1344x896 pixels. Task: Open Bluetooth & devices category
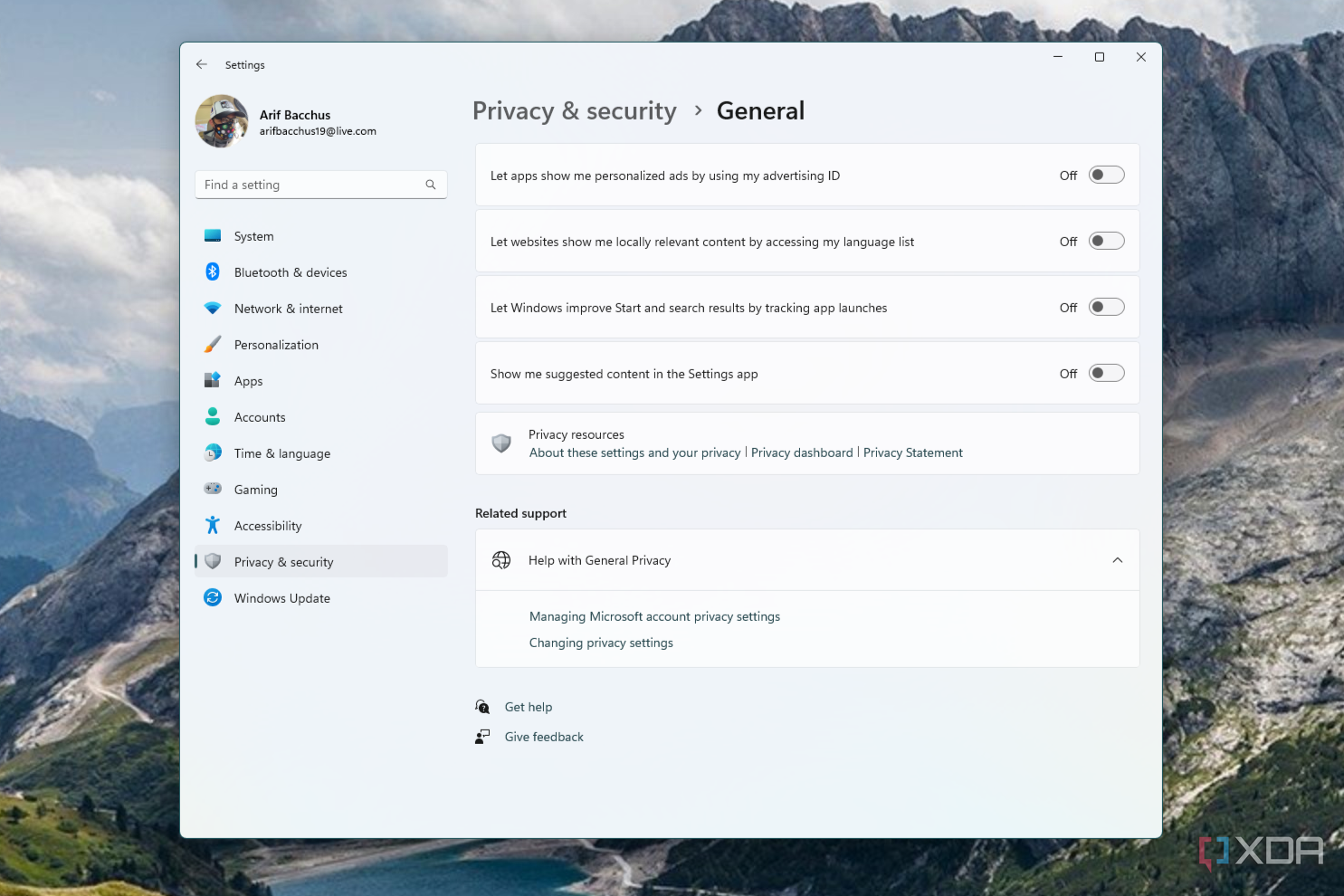tap(320, 272)
